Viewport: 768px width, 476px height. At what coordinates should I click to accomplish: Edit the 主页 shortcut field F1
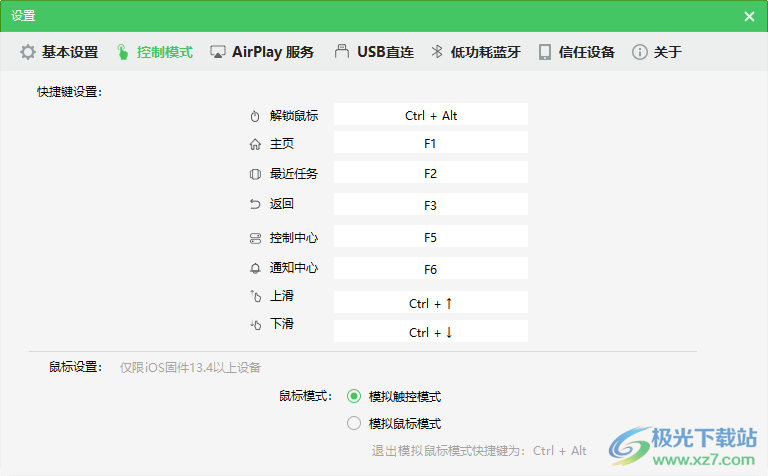click(431, 142)
